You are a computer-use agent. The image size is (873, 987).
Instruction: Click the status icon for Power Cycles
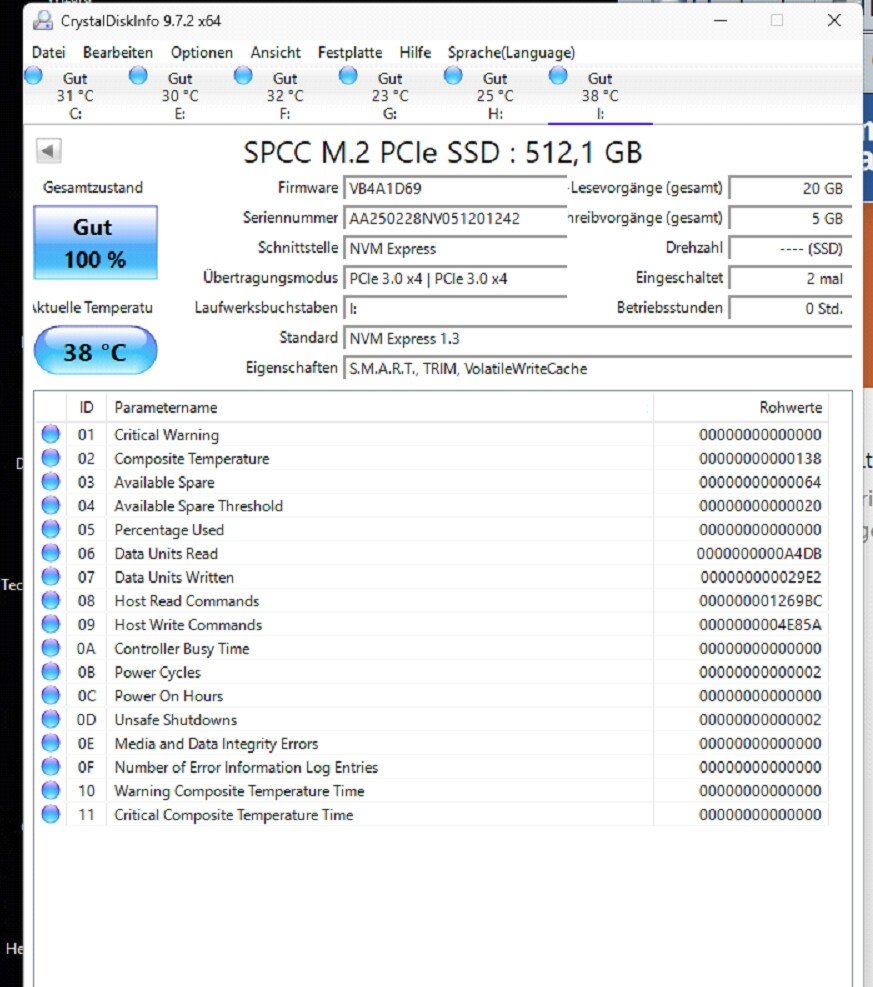(51, 672)
